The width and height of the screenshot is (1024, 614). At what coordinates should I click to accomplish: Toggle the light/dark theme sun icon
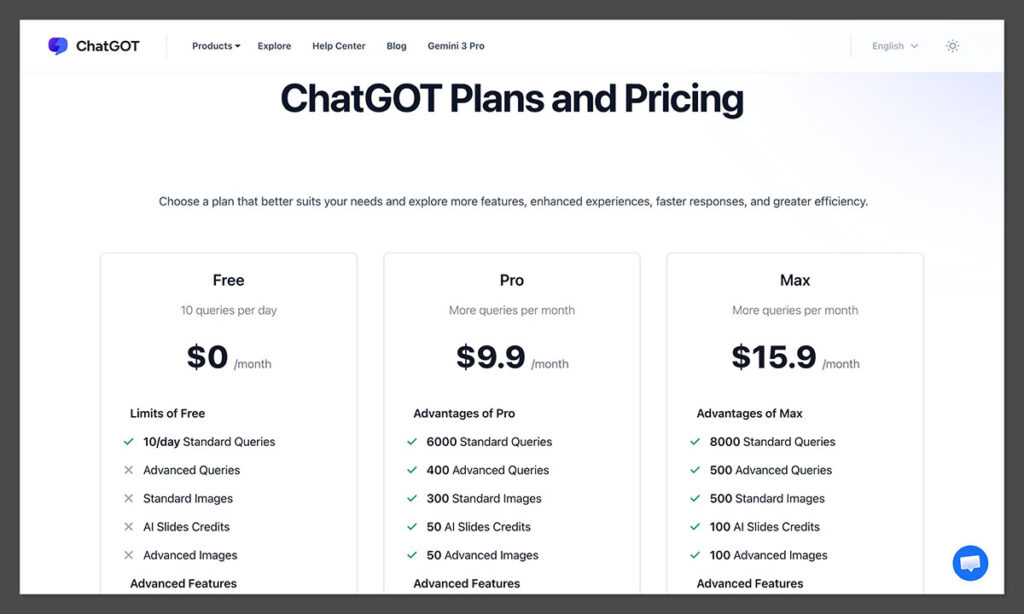[x=952, y=46]
